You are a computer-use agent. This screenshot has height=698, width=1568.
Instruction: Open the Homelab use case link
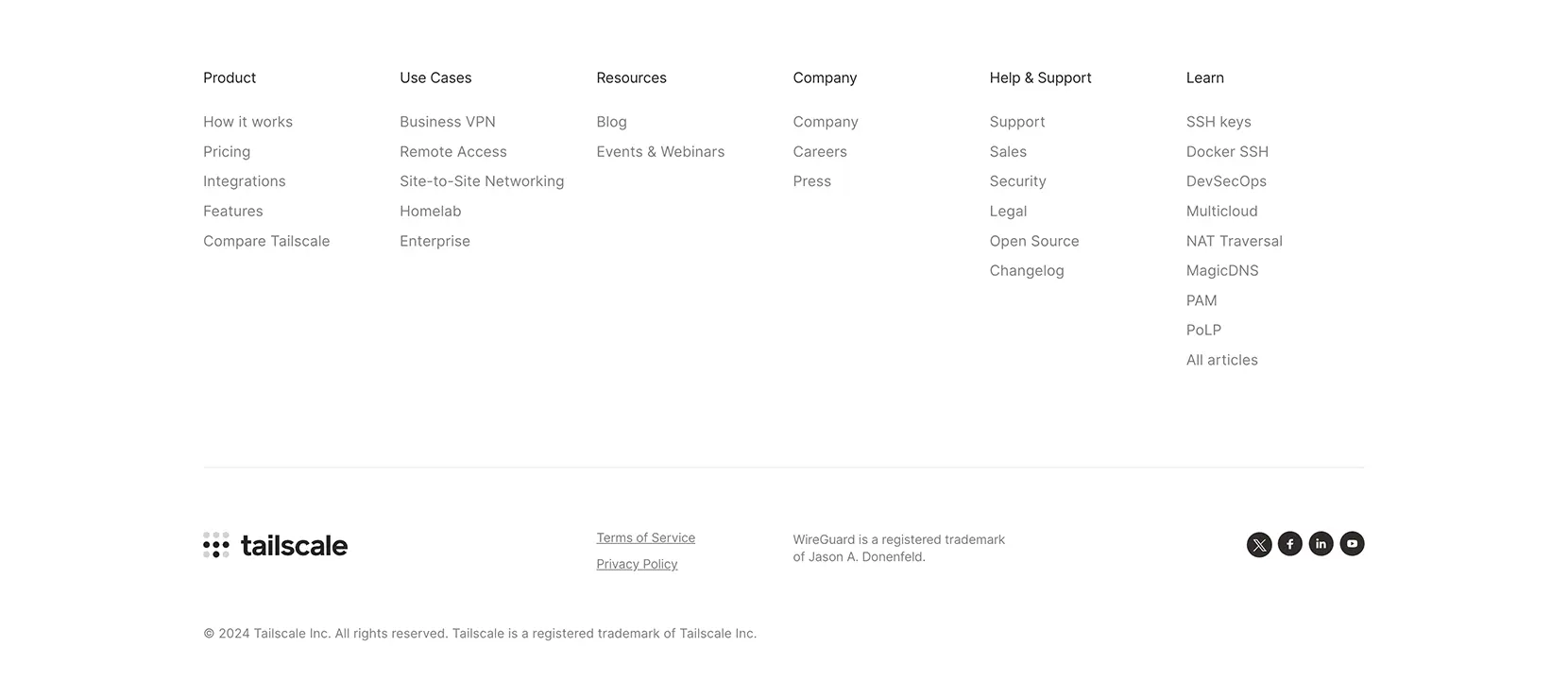[431, 212]
